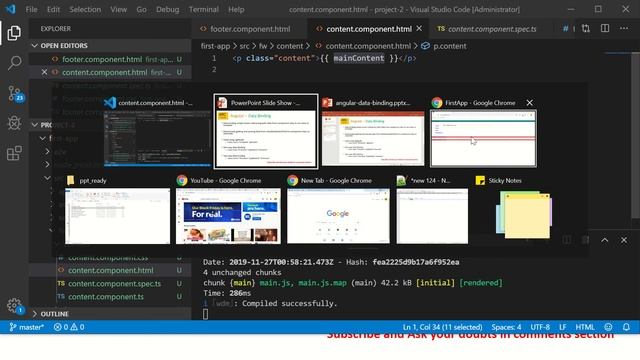Click the Chrome icon of the YouTube switcher item

182,180
